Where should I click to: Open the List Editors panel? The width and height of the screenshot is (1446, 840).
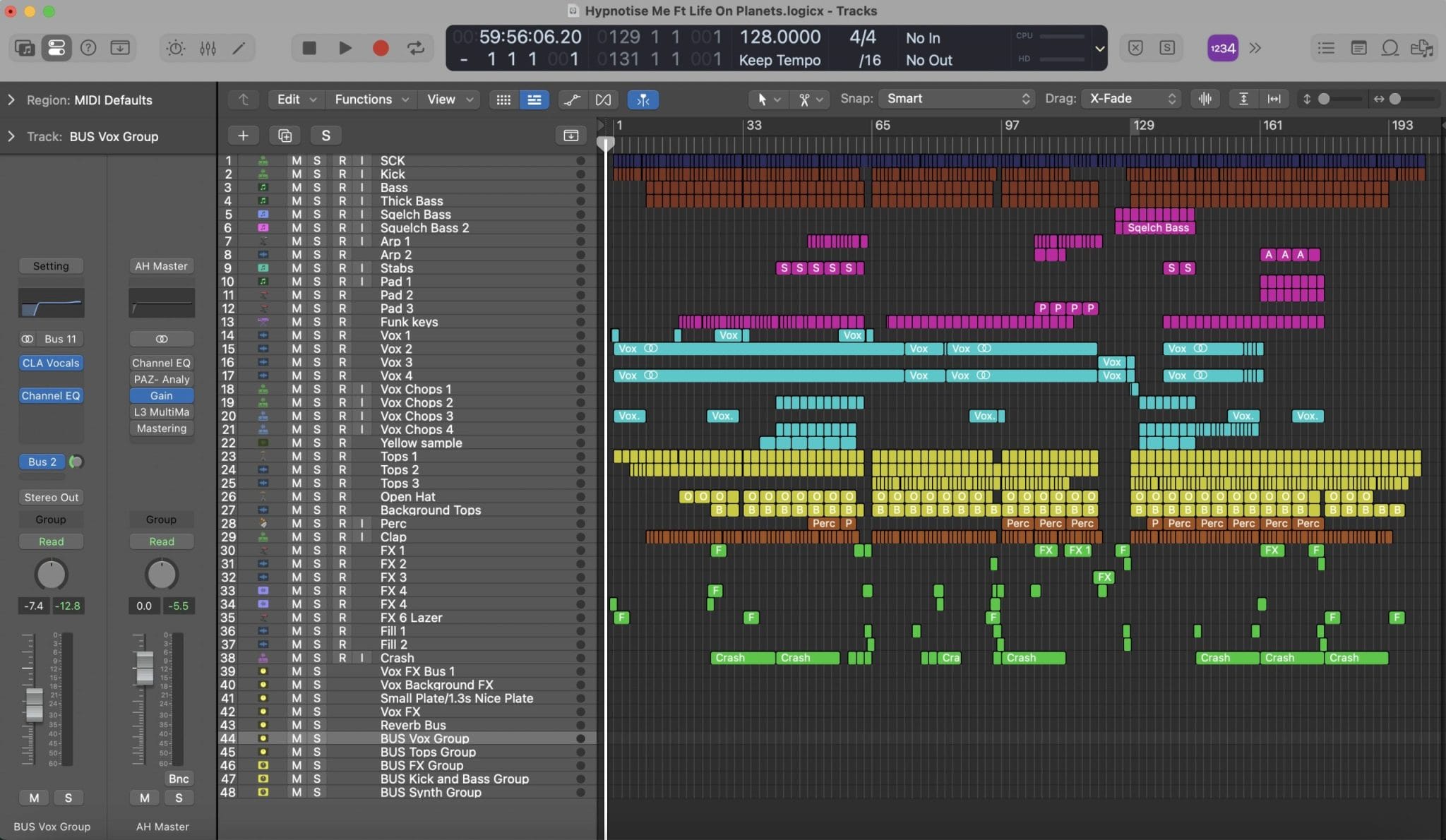[x=1326, y=47]
